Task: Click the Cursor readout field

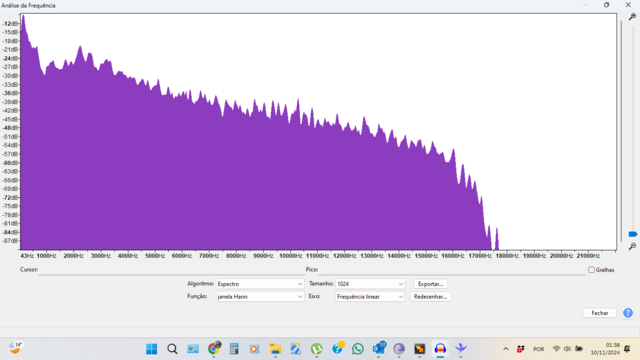Action: [171, 270]
